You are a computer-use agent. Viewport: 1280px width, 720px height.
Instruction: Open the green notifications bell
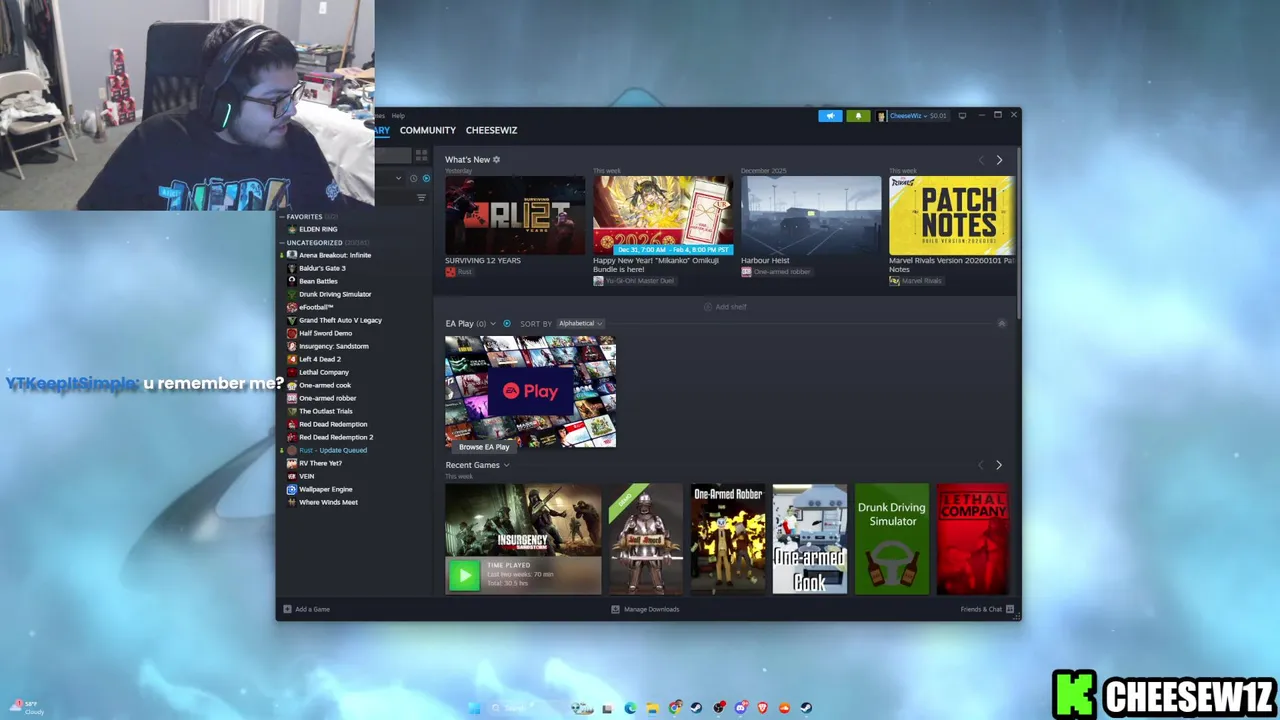pyautogui.click(x=858, y=116)
